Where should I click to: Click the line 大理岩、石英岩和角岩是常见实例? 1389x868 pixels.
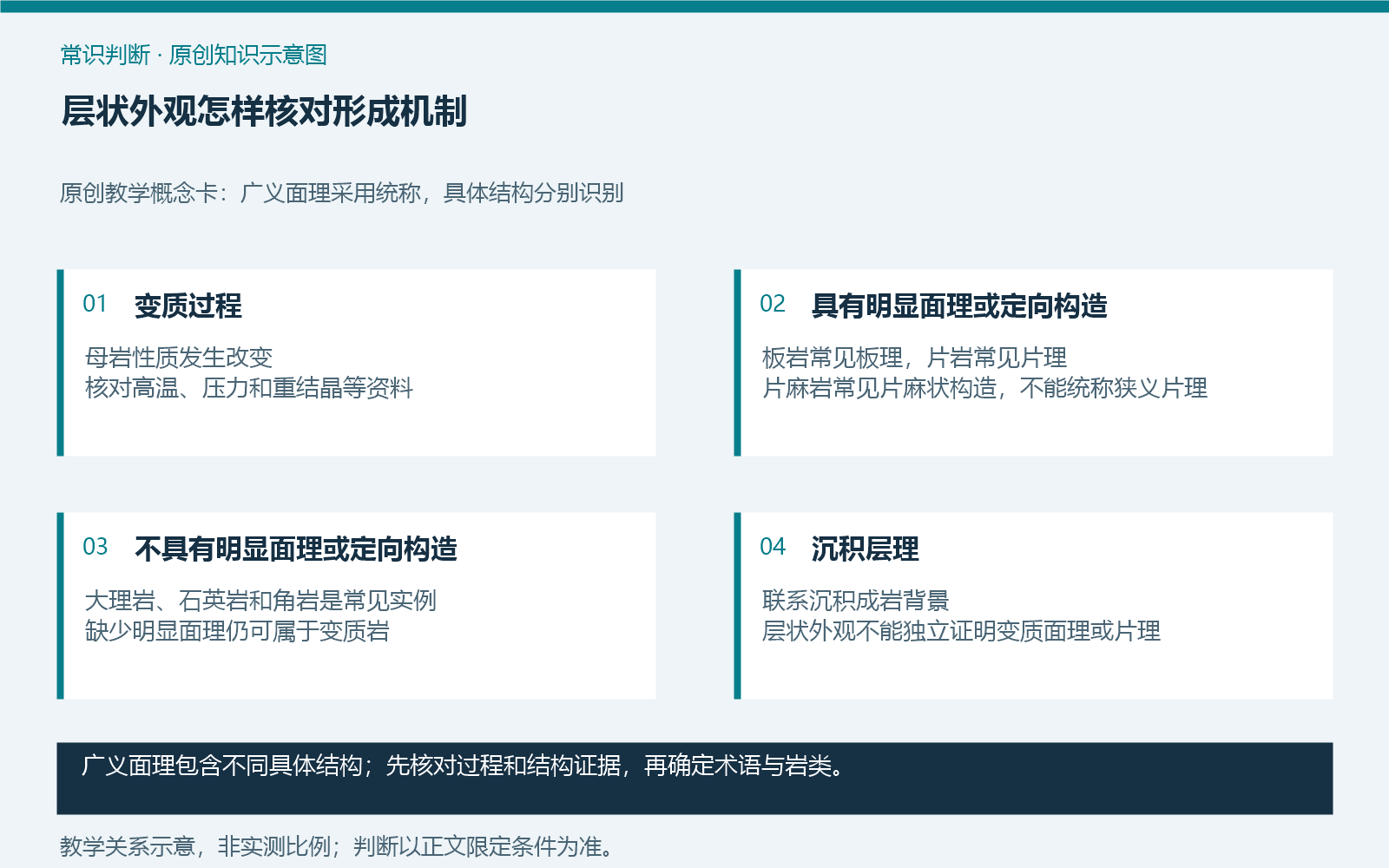pos(260,601)
